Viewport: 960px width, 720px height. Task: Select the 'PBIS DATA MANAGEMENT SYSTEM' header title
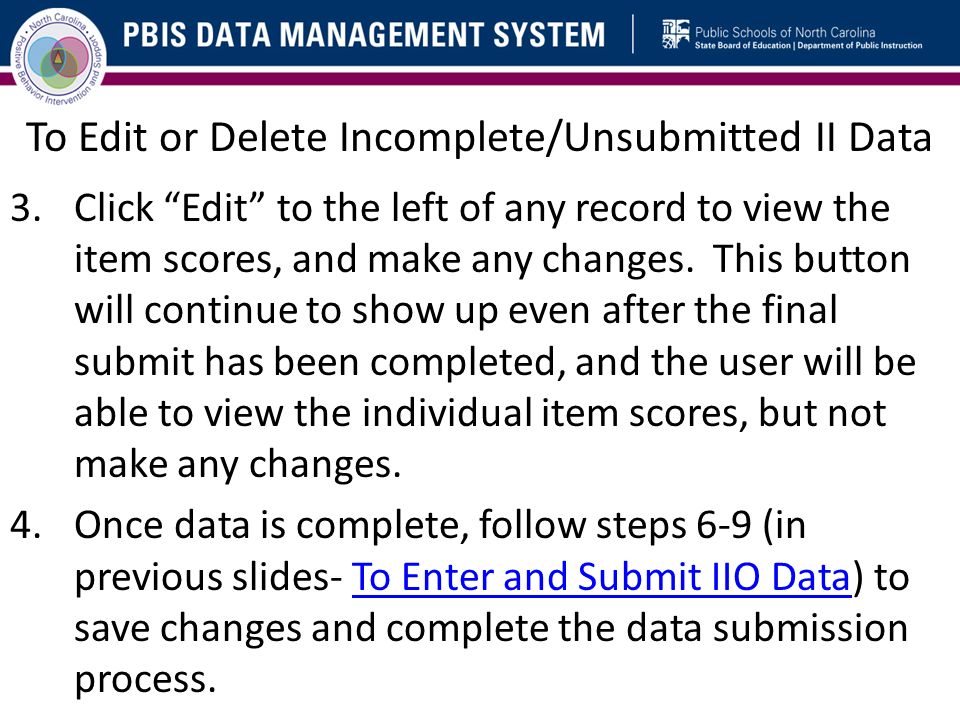[x=364, y=34]
